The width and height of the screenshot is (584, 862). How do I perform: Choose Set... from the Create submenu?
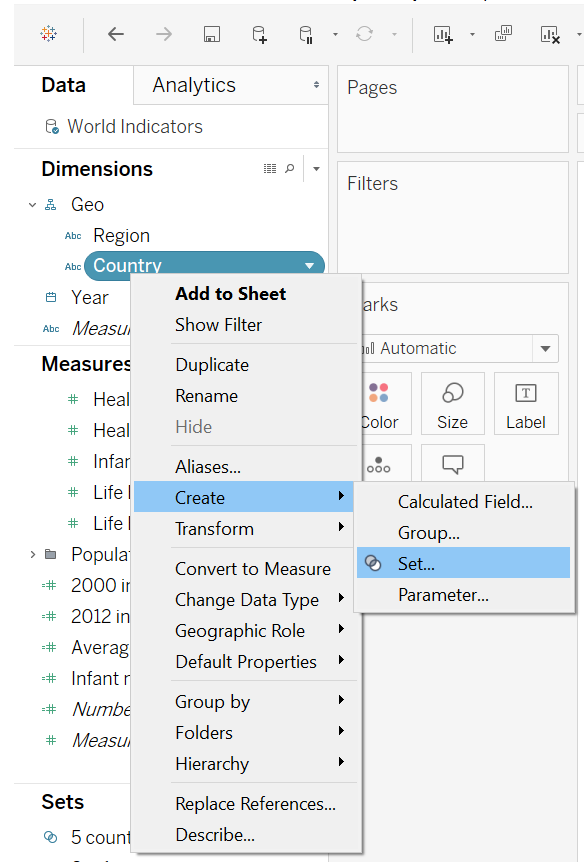(420, 563)
